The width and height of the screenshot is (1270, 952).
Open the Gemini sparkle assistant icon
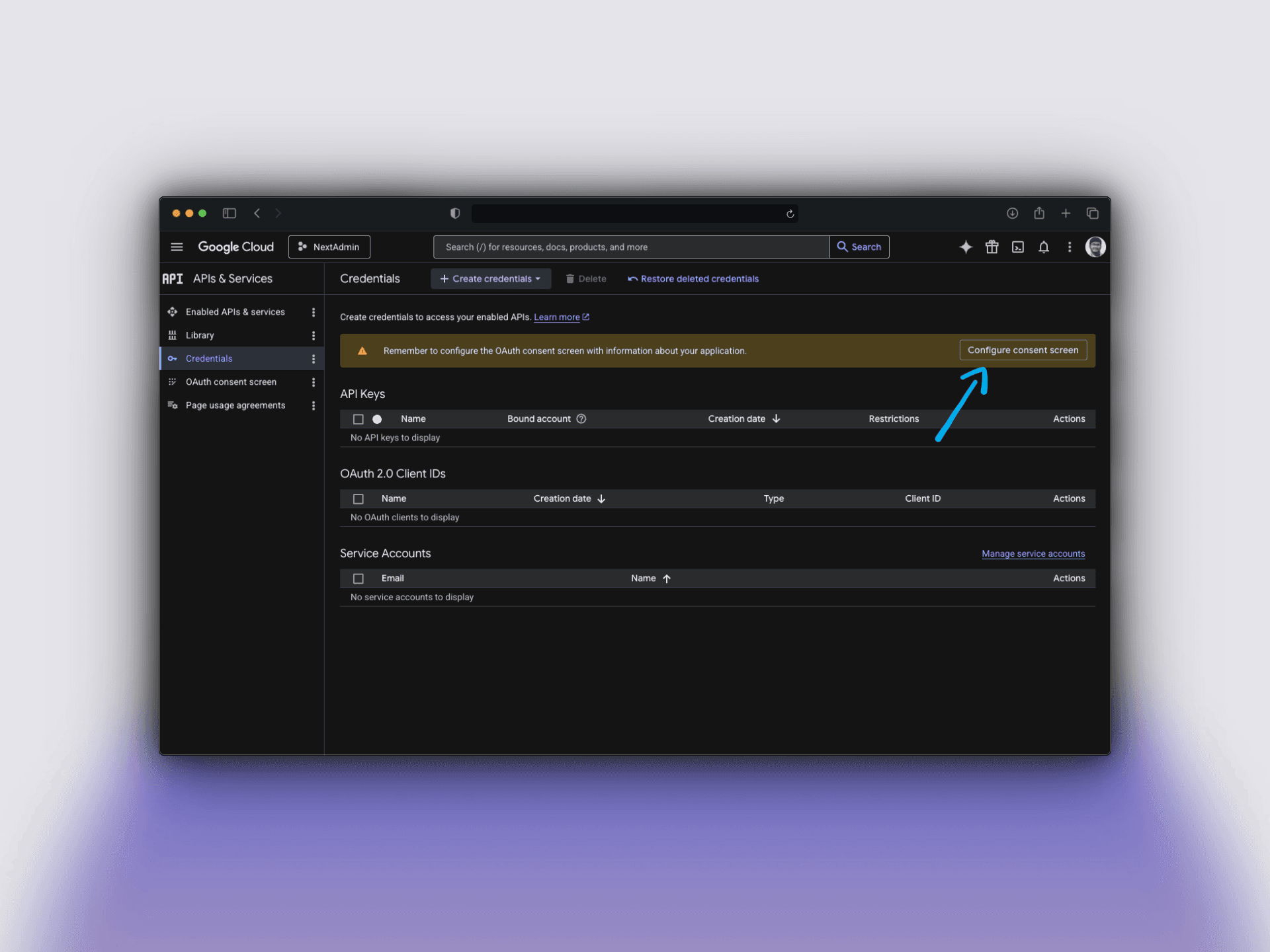(x=966, y=247)
